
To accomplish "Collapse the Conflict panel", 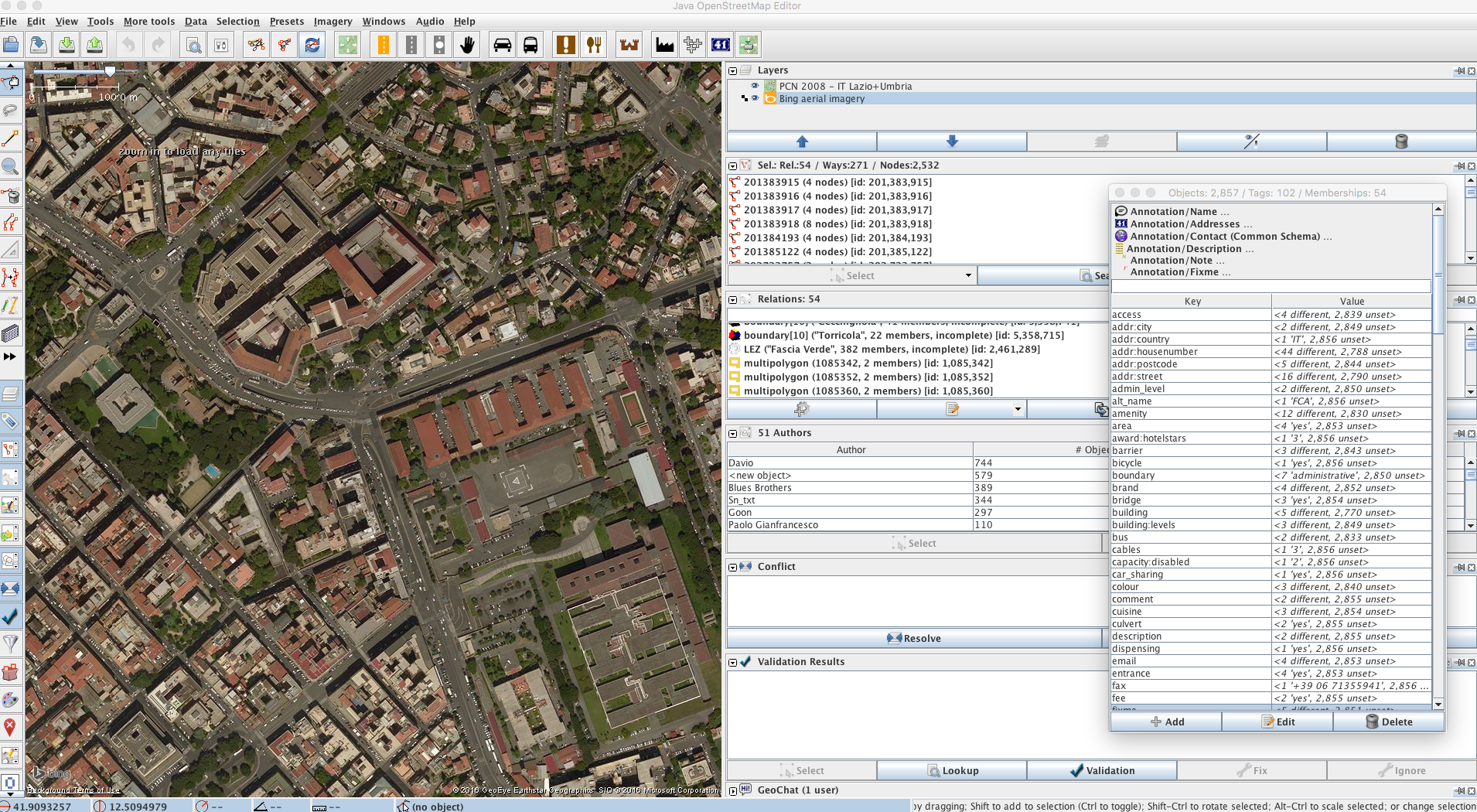I will (732, 567).
